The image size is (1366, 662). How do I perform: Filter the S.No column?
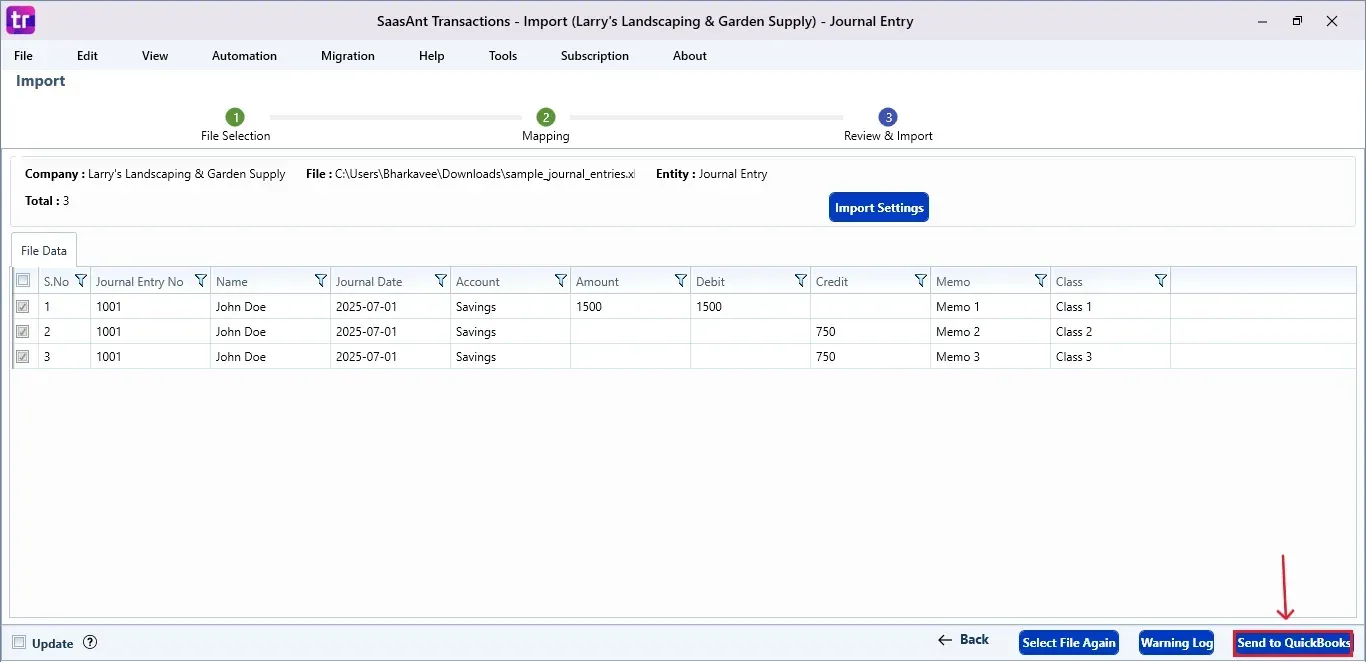pyautogui.click(x=81, y=281)
